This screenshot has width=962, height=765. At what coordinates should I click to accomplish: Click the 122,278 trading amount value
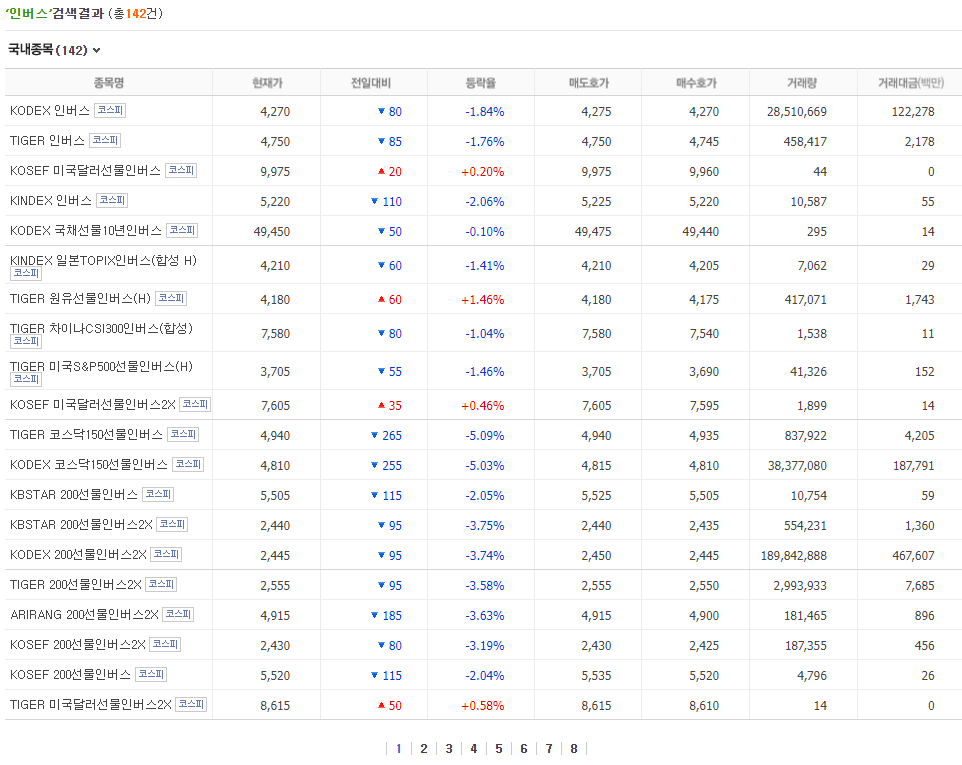click(x=913, y=112)
